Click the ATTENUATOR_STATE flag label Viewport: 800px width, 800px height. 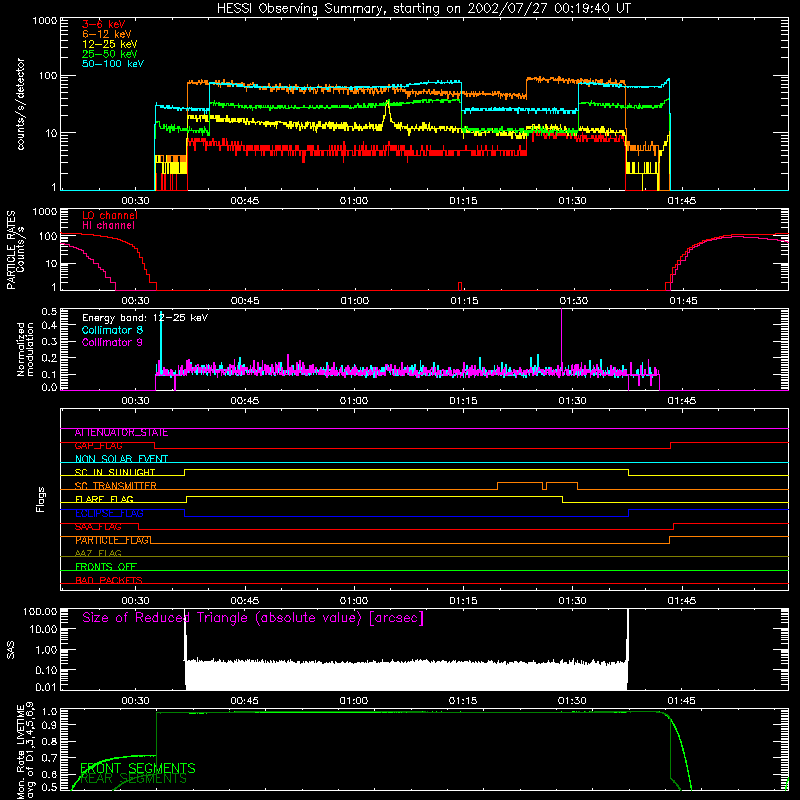pyautogui.click(x=121, y=433)
